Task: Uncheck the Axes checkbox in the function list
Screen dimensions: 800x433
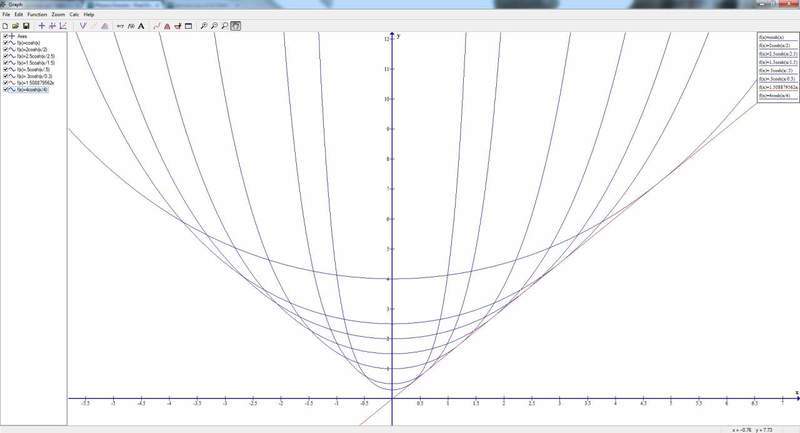Action: click(6, 36)
